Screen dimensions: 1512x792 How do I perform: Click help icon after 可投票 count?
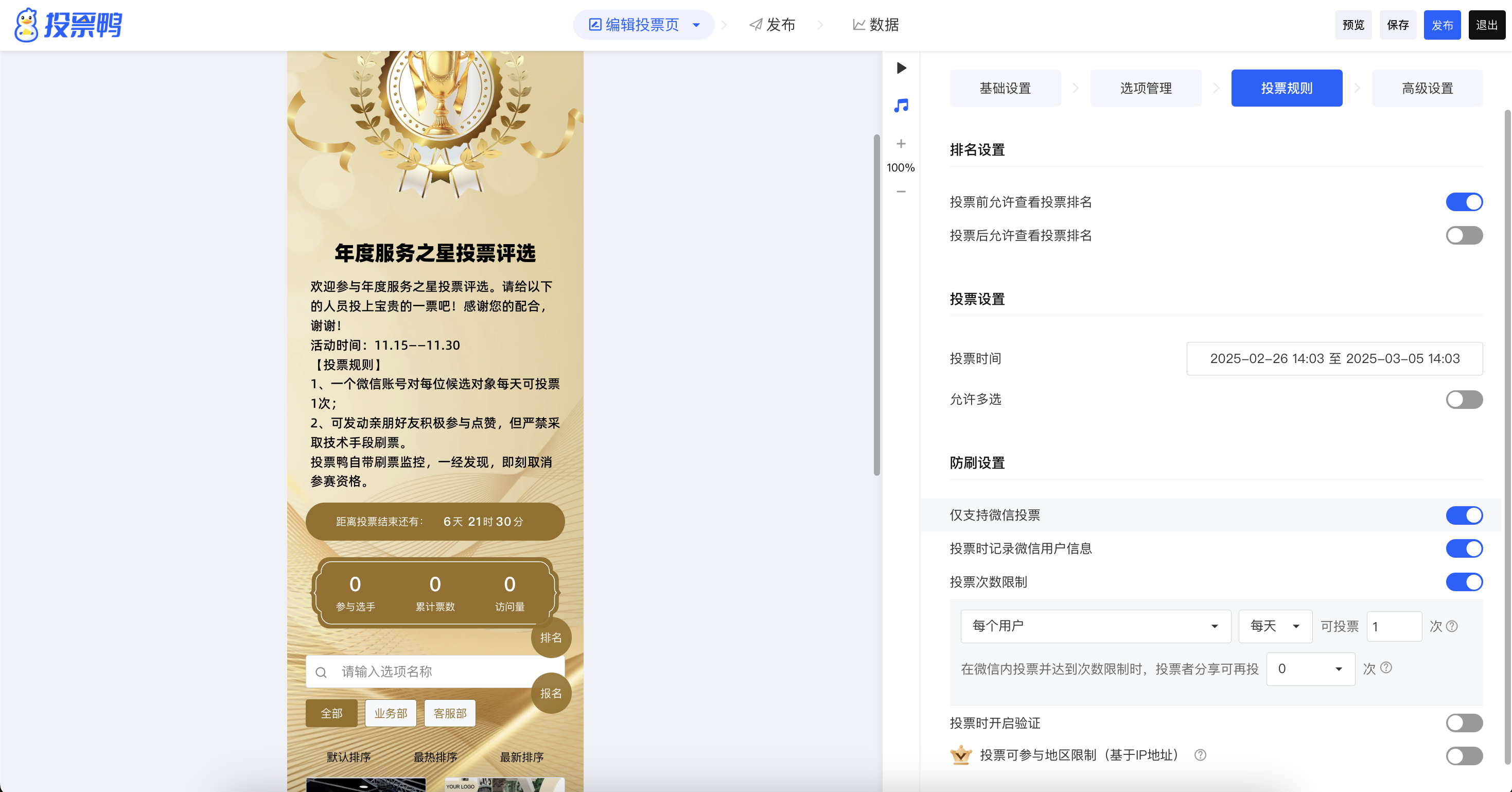coord(1452,626)
